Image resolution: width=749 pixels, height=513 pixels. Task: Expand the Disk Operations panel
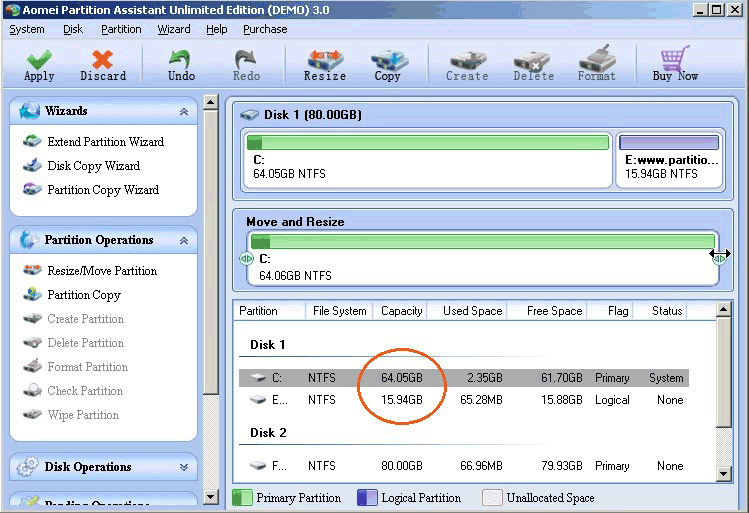coord(184,467)
